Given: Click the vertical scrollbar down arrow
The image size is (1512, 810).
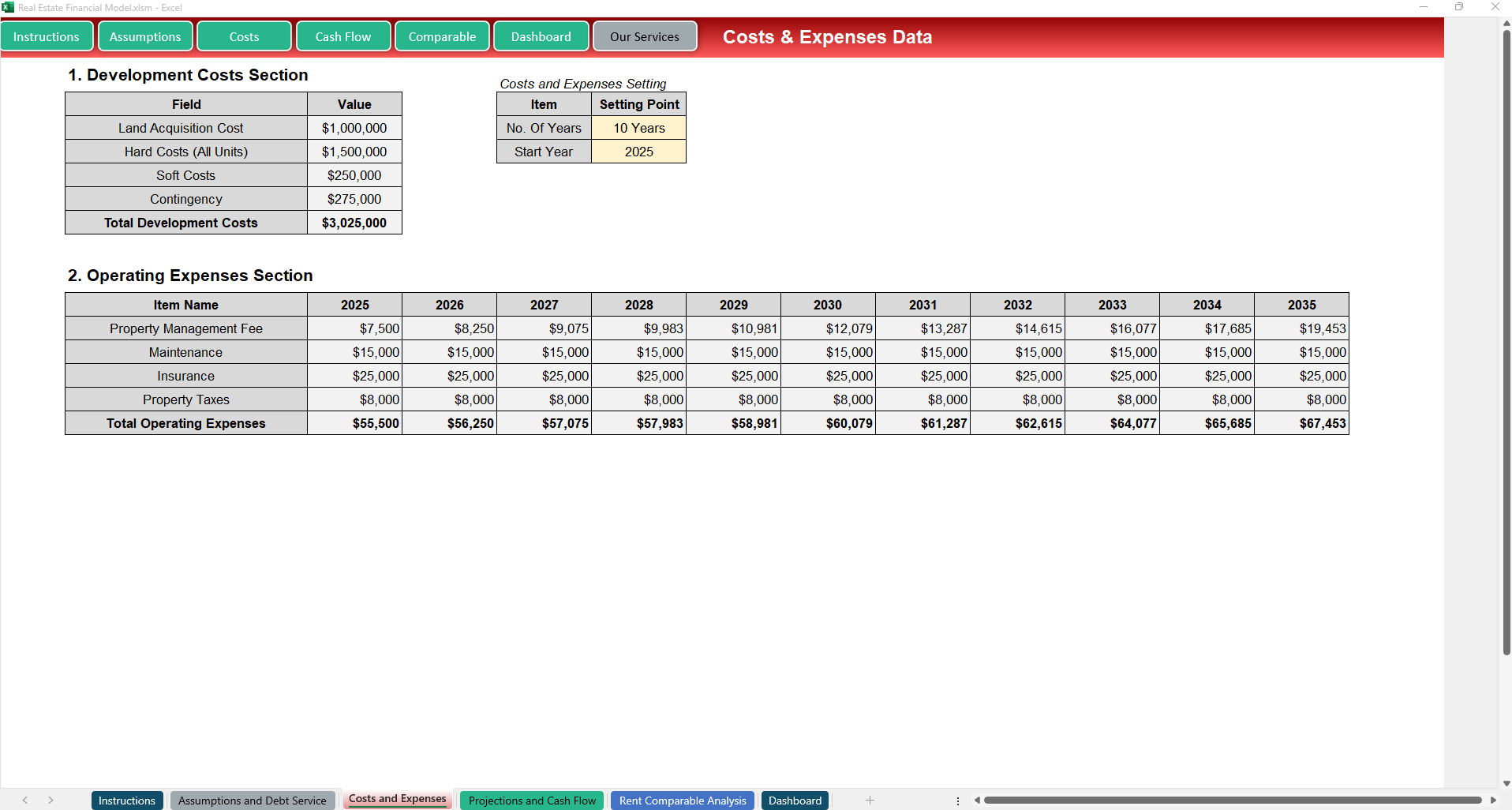Looking at the screenshot, I should point(1506,783).
